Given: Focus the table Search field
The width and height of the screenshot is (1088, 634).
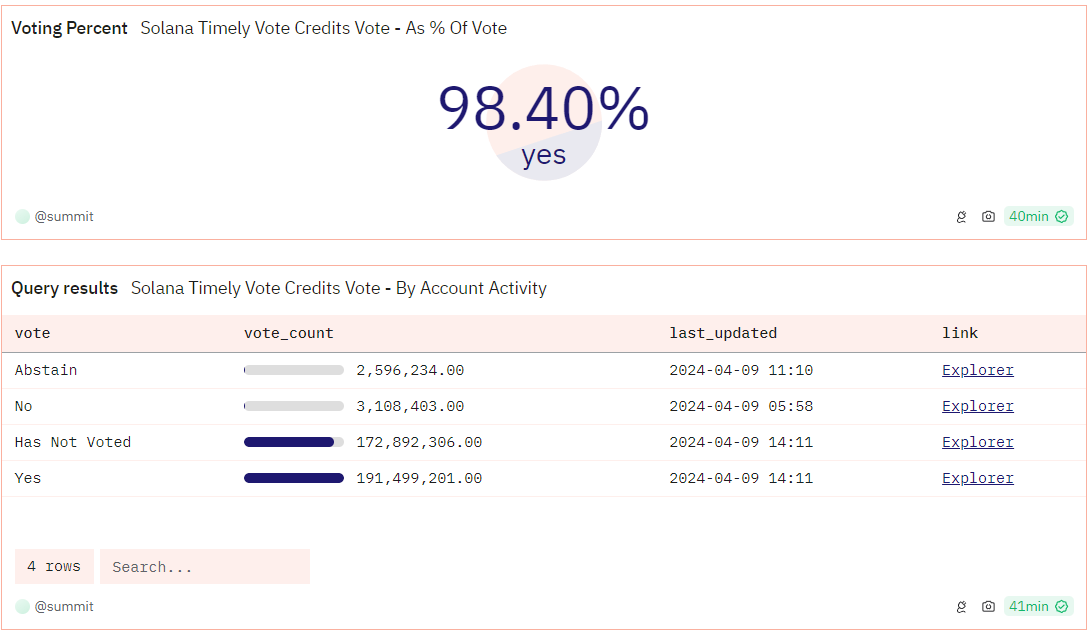Looking at the screenshot, I should pyautogui.click(x=205, y=567).
